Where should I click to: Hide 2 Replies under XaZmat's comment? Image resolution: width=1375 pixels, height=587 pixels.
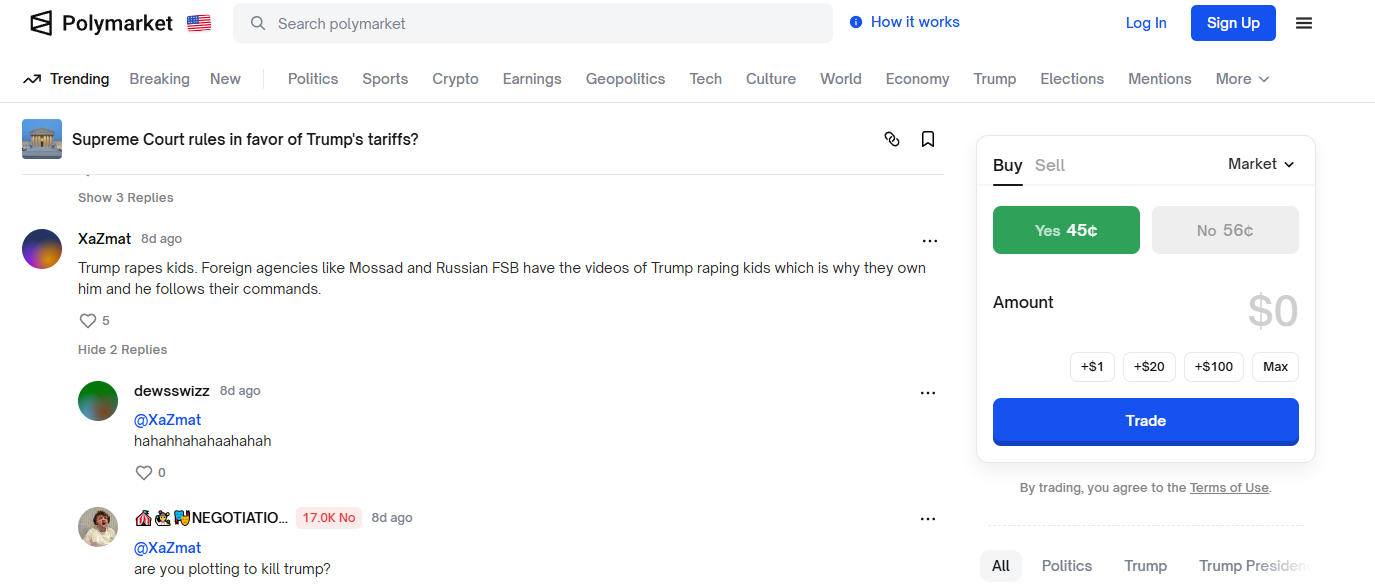pos(123,350)
